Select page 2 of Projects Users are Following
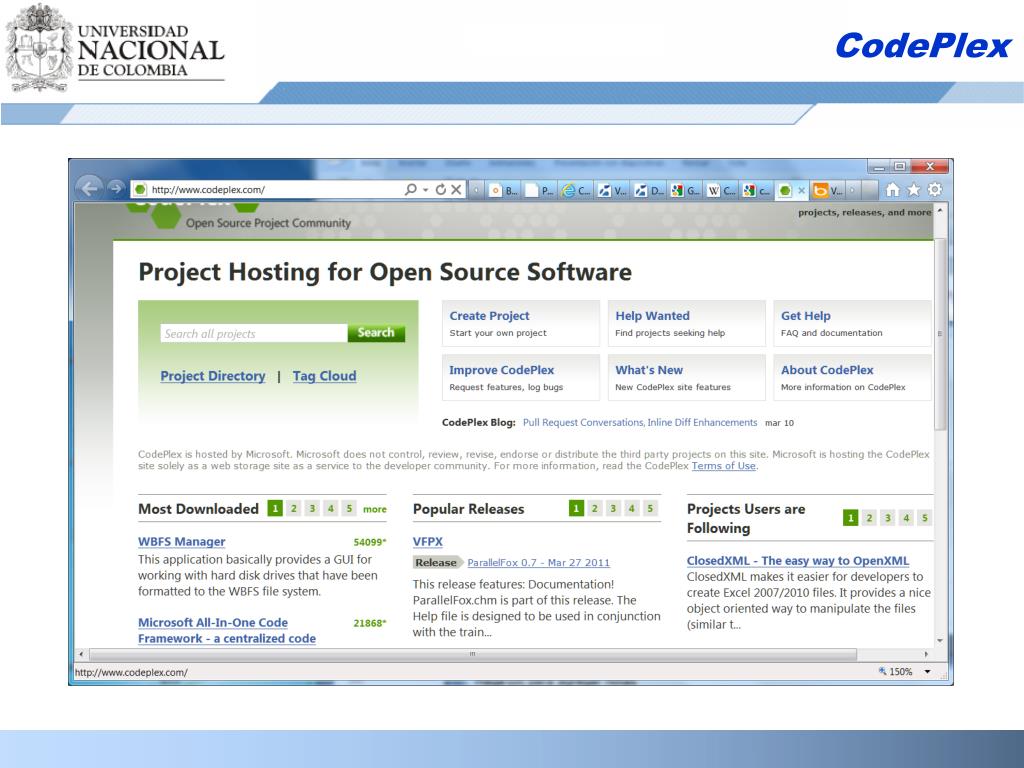 pos(869,518)
